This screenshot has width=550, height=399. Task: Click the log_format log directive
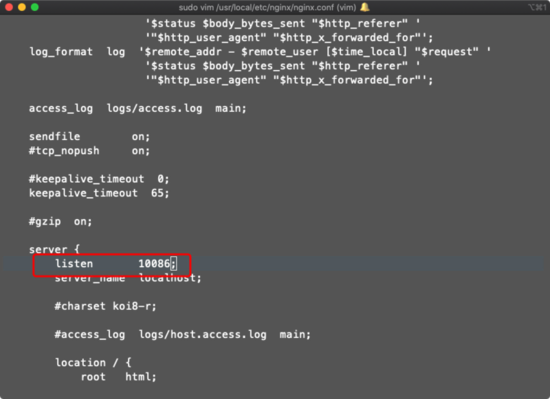coord(77,52)
